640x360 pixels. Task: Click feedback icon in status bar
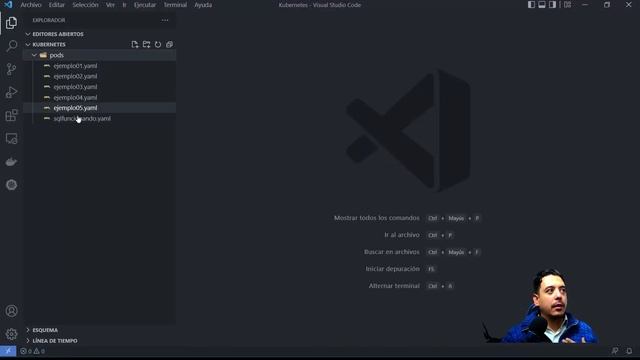tap(615, 351)
